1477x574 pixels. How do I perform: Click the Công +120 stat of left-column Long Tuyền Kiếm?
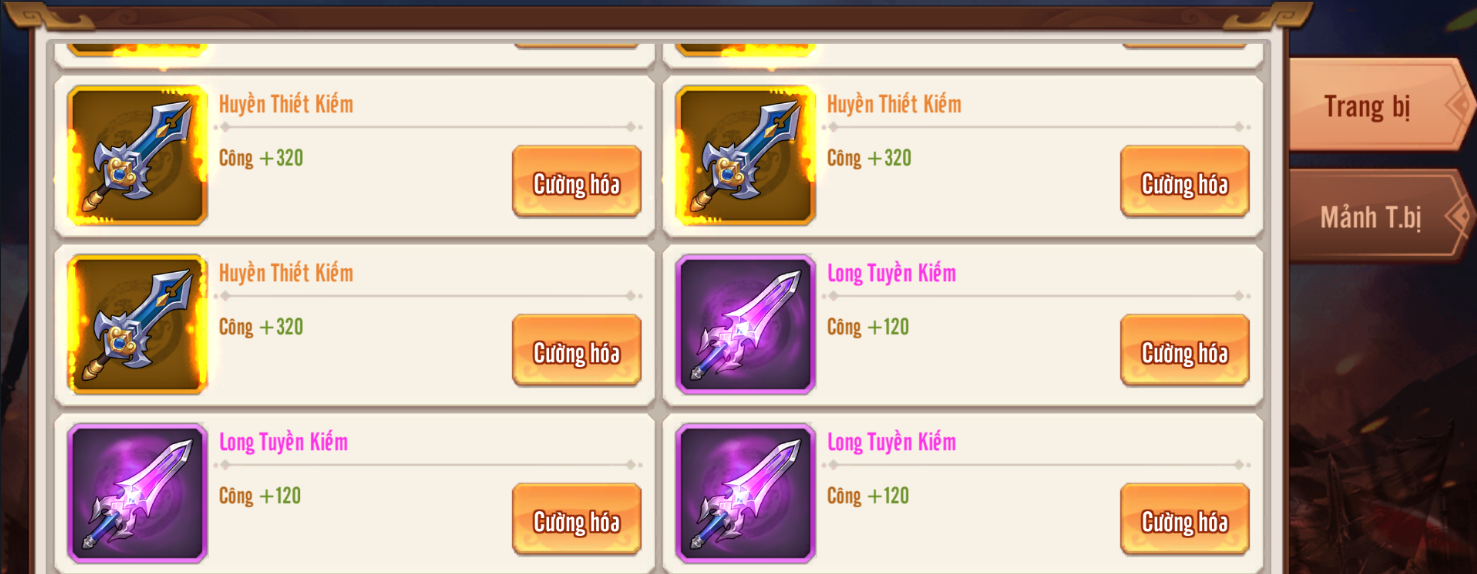tap(260, 496)
